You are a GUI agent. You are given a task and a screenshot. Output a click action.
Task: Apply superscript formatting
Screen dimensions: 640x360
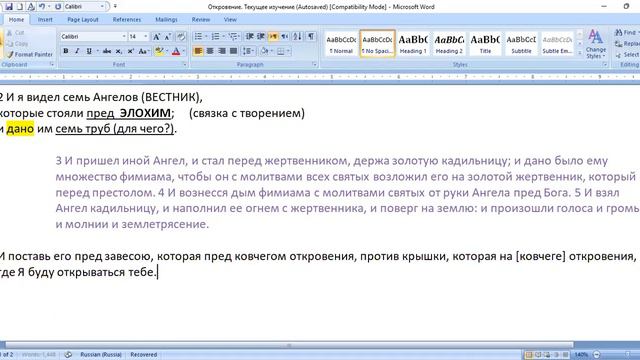click(131, 51)
